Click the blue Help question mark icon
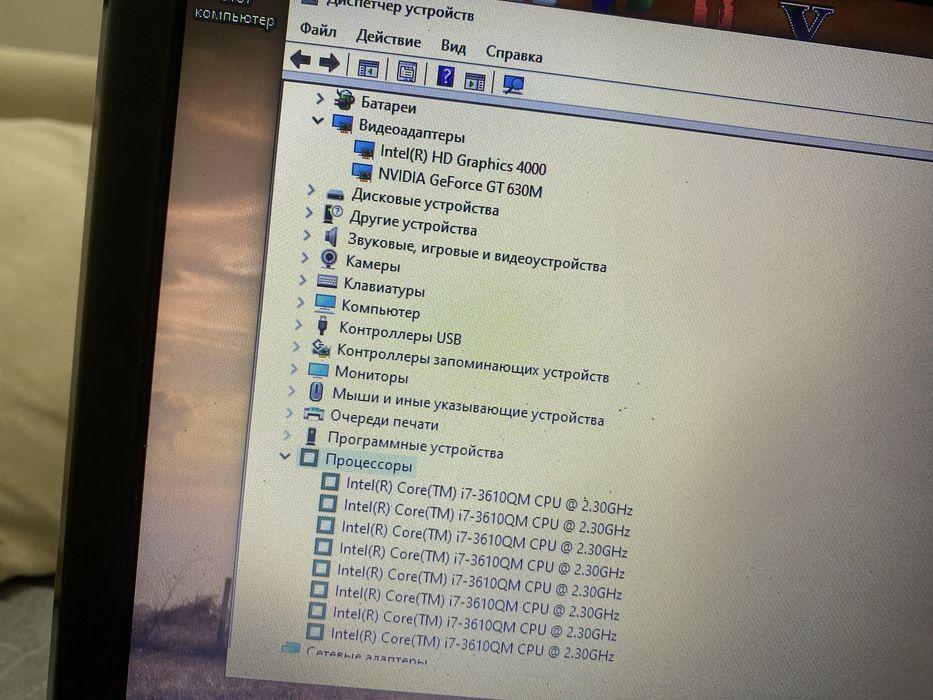This screenshot has height=700, width=933. 445,76
